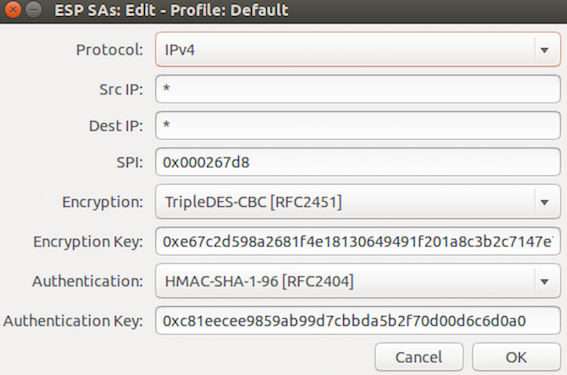Open the HMAC-SHA-1-96 [RFC2404] authentication selector
Screen dimensions: 567x375
[358, 281]
